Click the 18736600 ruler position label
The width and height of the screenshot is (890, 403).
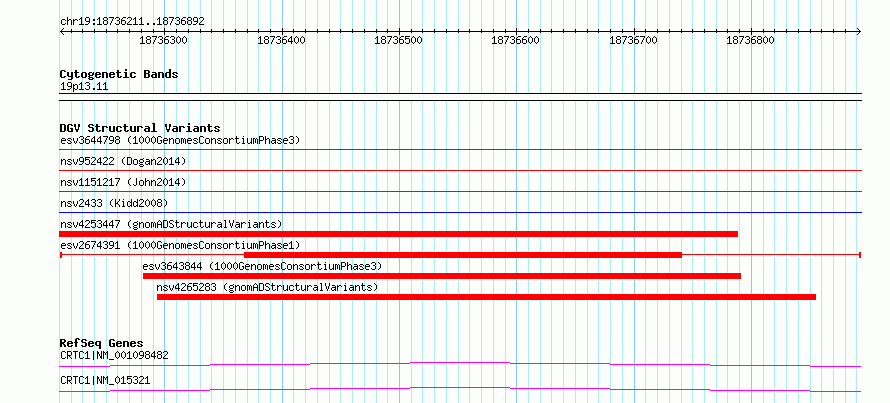click(515, 41)
